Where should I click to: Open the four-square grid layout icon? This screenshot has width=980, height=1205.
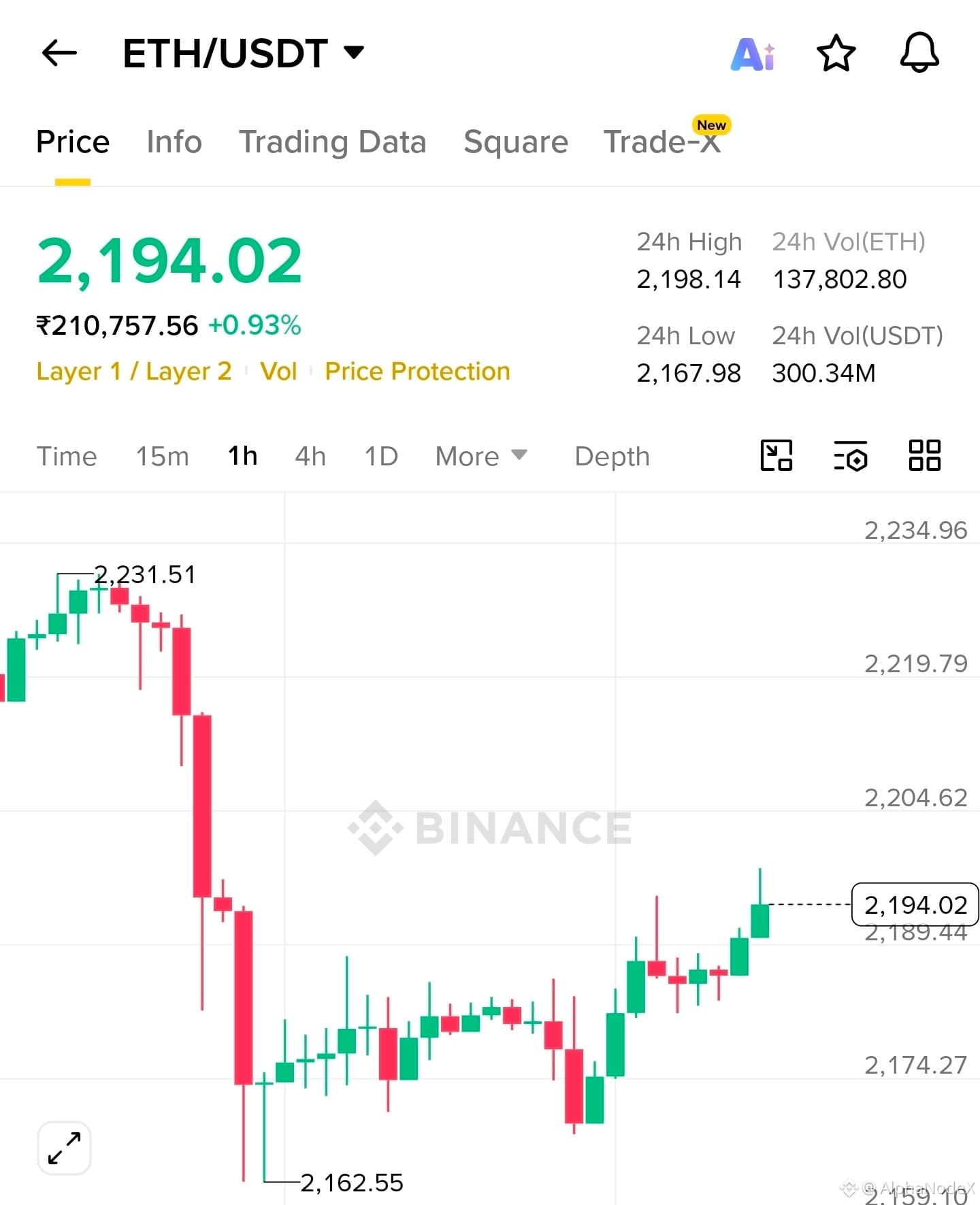(925, 455)
